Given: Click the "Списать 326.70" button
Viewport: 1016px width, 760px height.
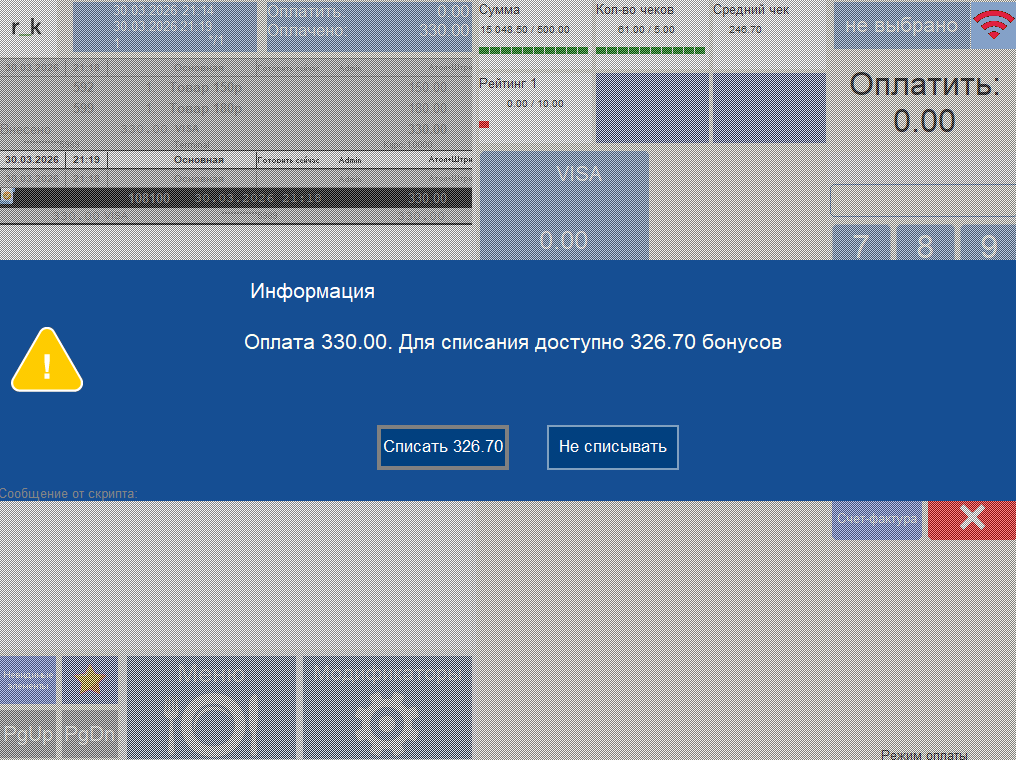Looking at the screenshot, I should tap(443, 447).
